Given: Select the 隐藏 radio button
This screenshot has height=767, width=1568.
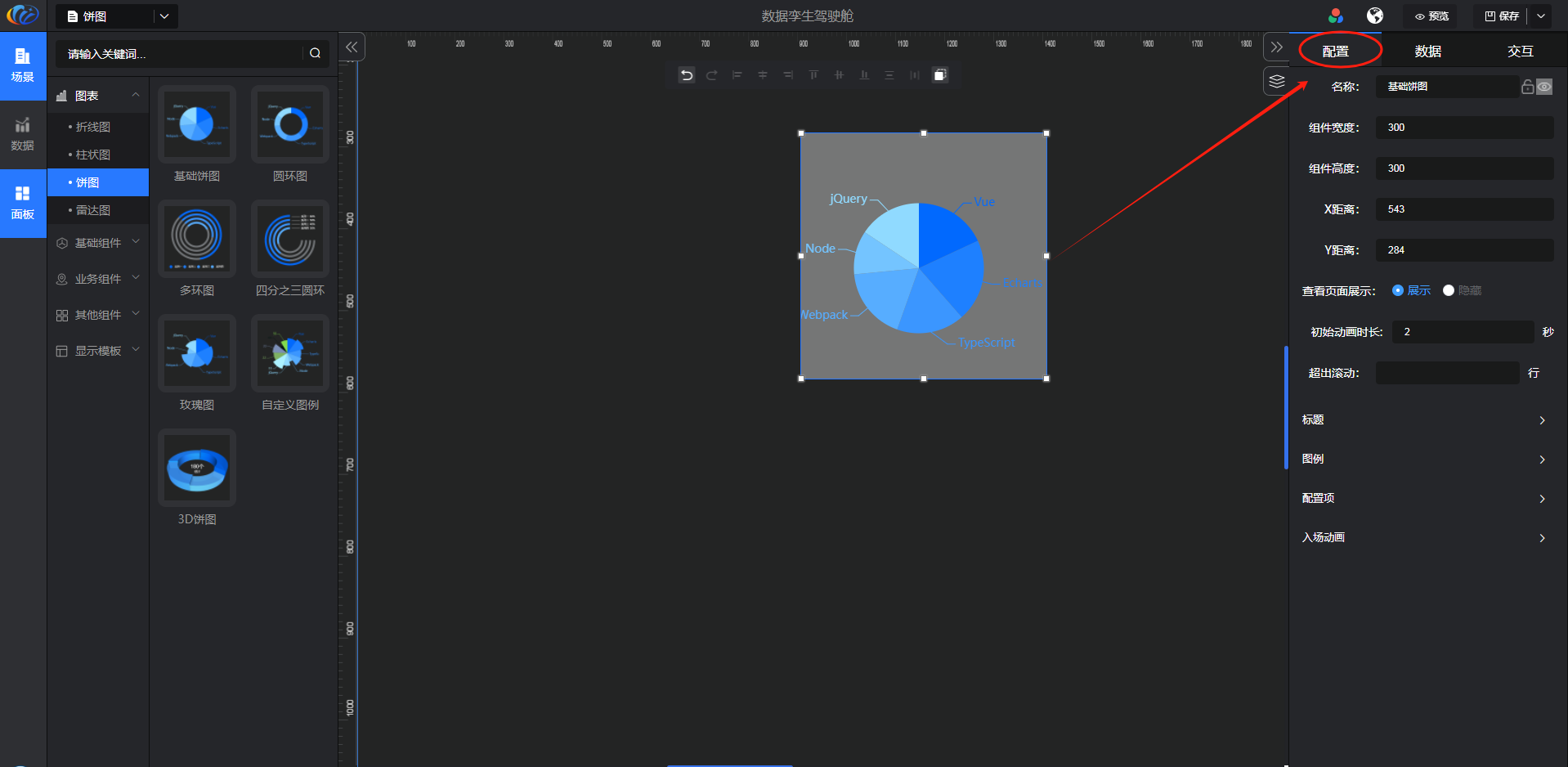Looking at the screenshot, I should (x=1449, y=290).
